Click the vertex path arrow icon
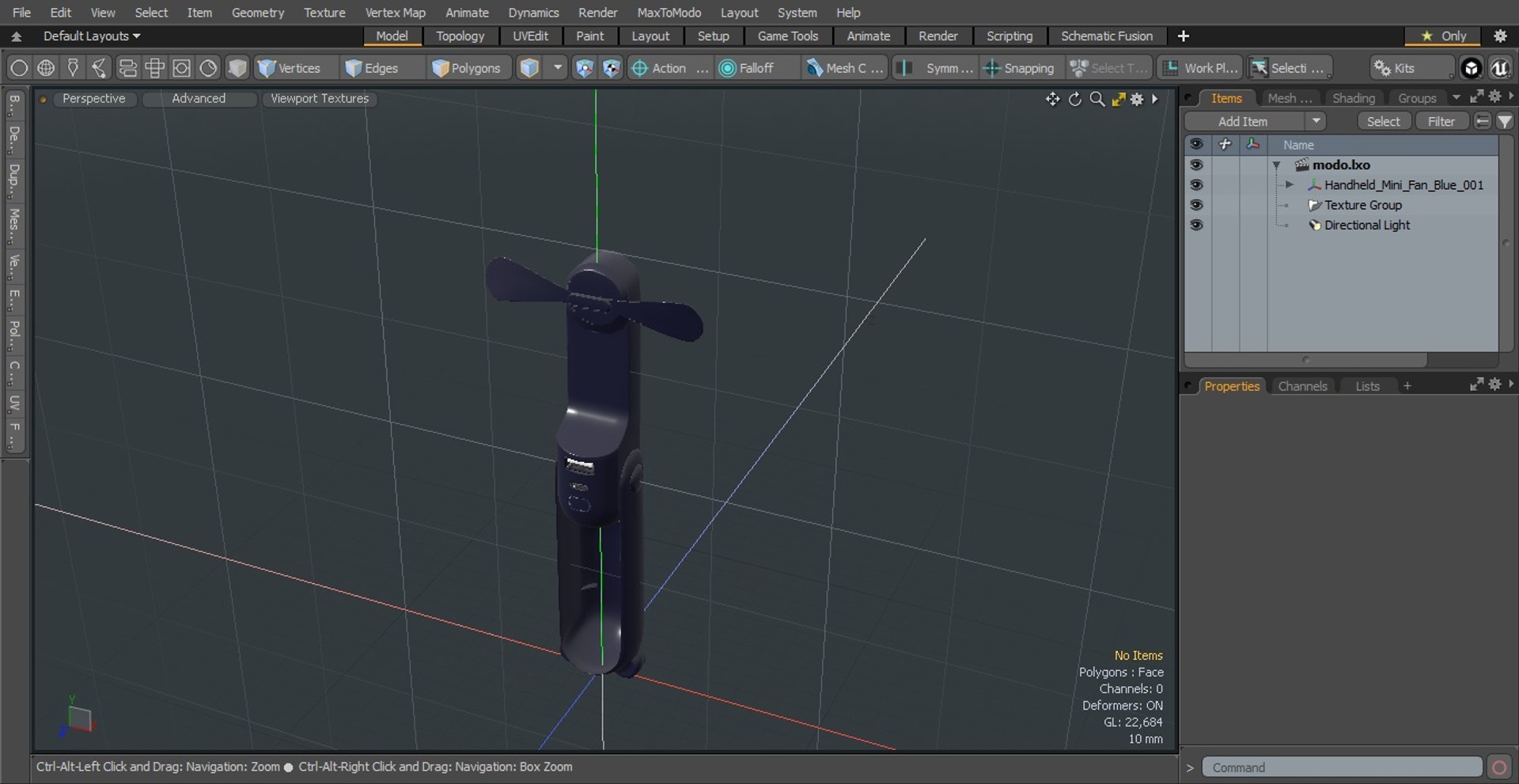1519x784 pixels. [x=100, y=68]
